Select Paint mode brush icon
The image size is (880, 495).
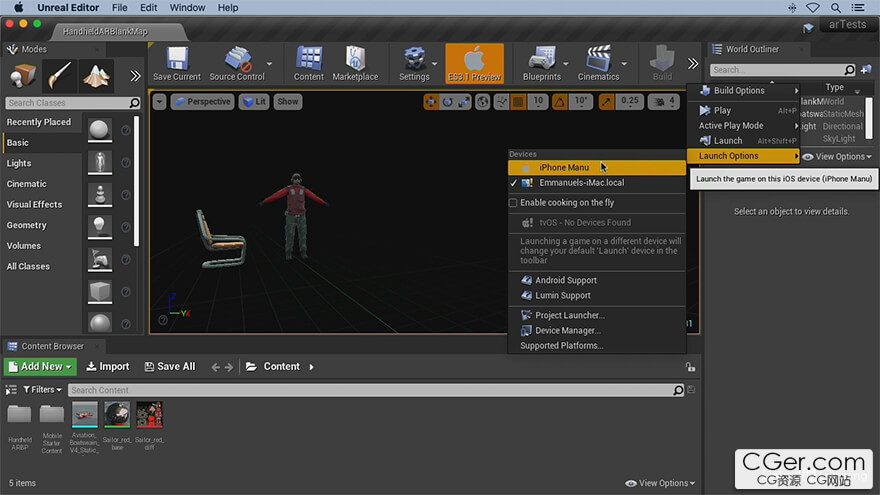[59, 76]
